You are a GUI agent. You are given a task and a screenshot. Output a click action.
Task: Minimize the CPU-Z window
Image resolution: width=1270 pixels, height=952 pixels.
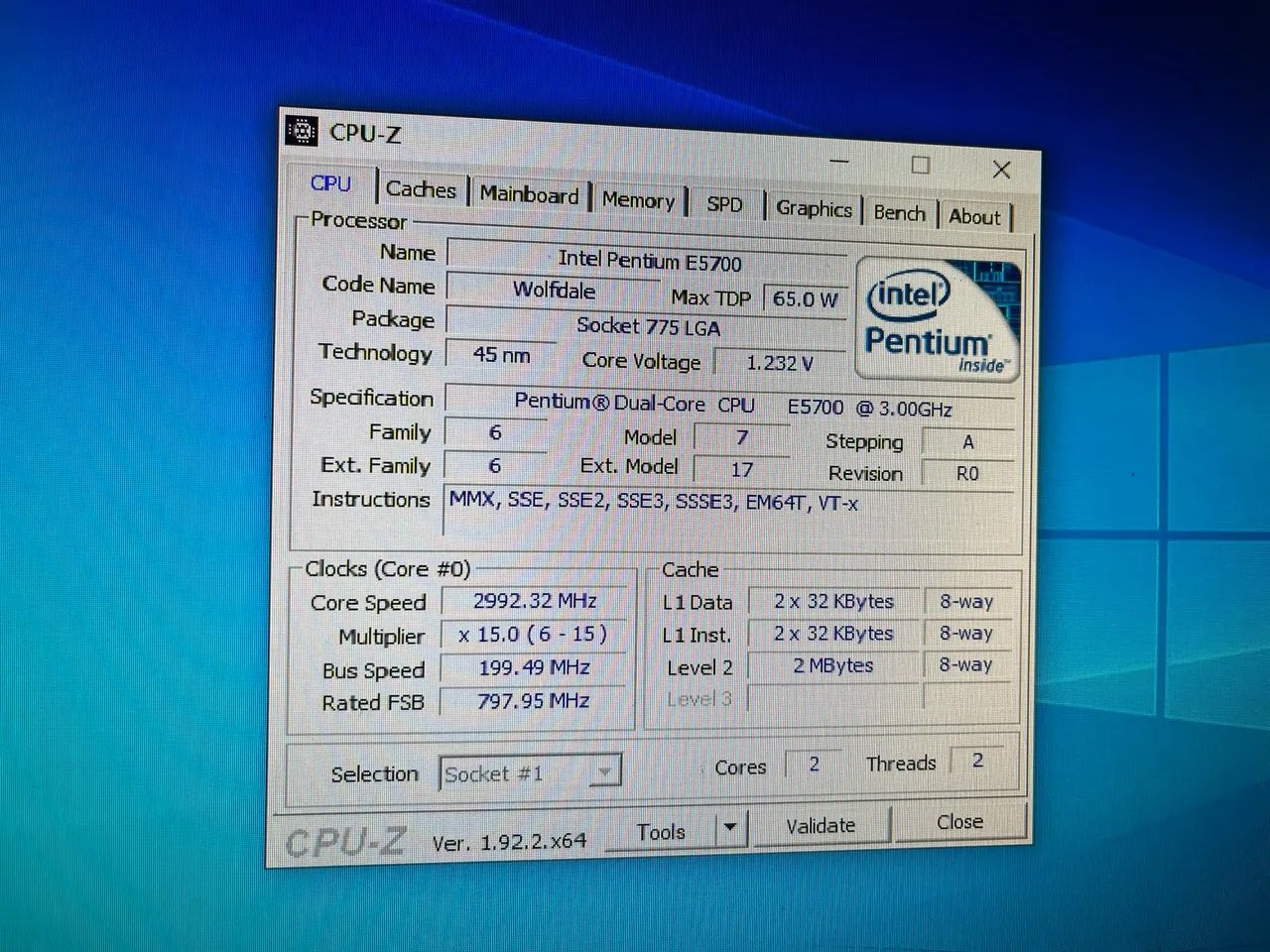(x=840, y=161)
